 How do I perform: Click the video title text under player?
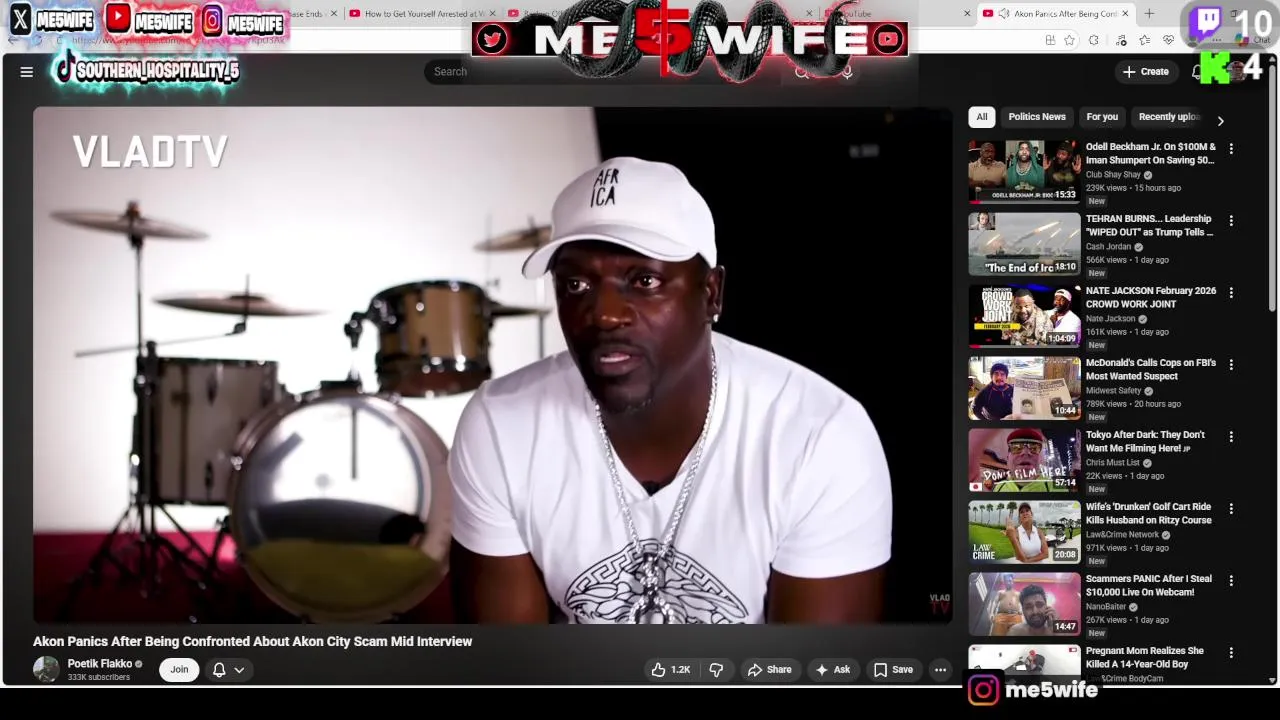252,642
